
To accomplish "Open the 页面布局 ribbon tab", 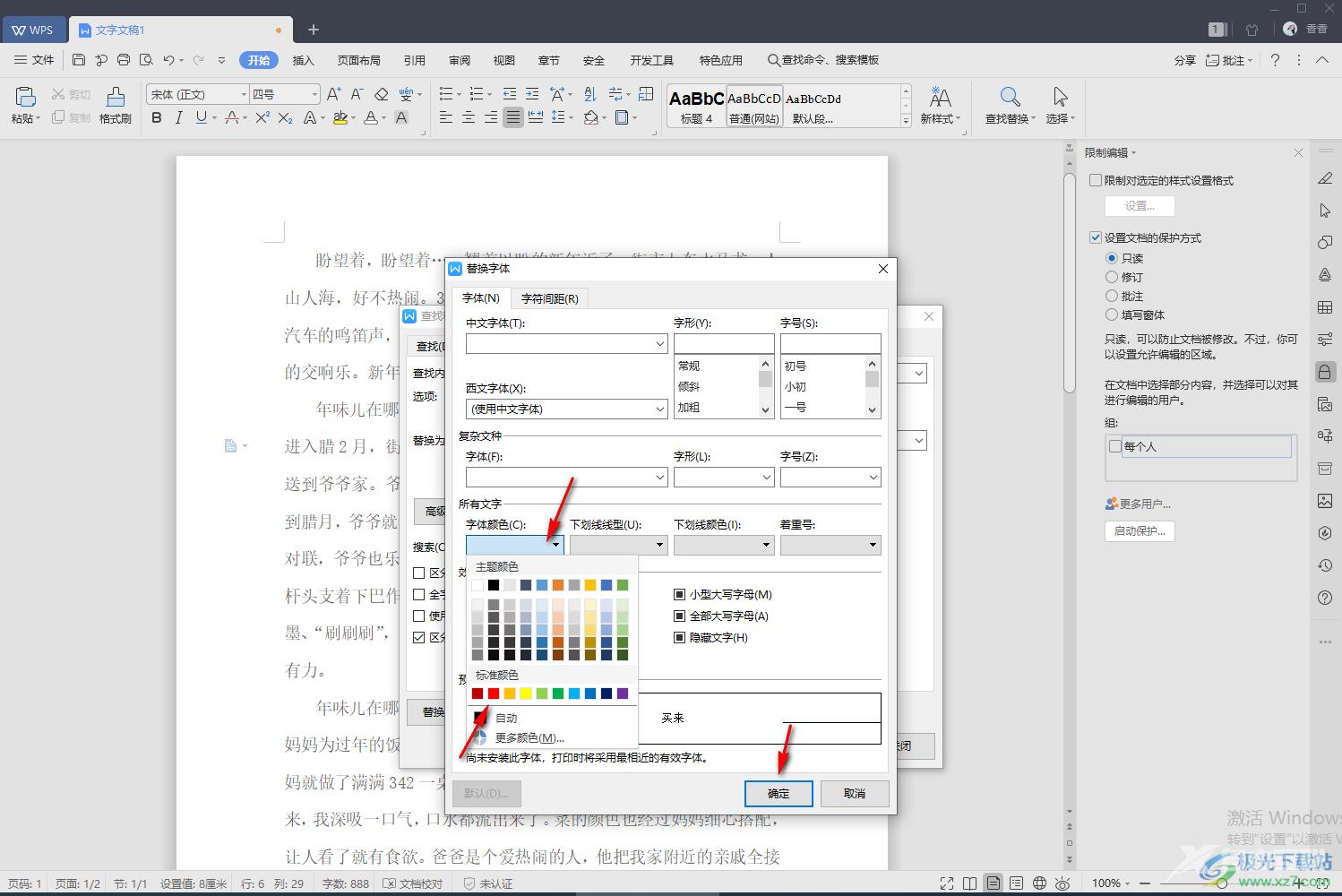I will coord(358,60).
